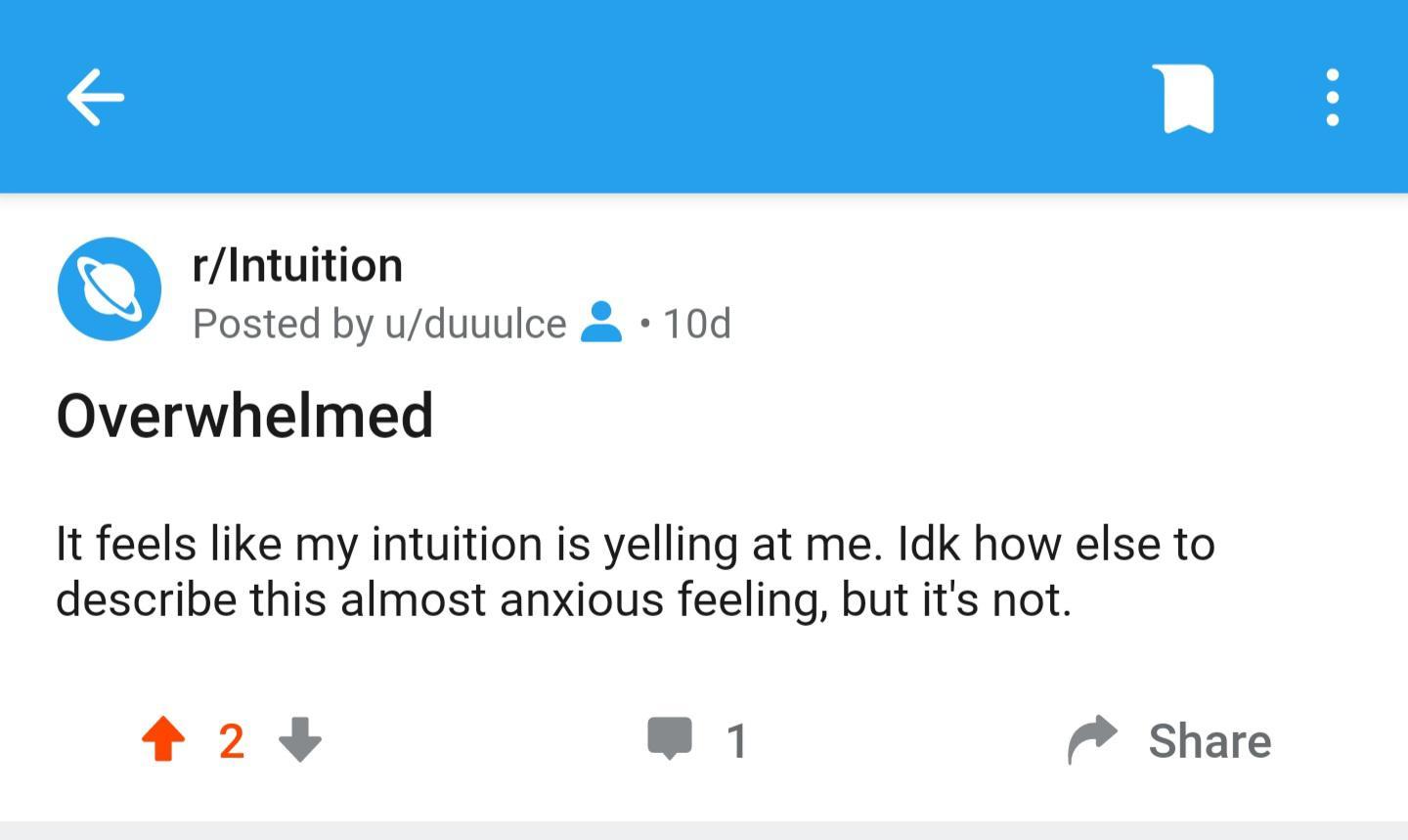Go back using the arrow icon

tap(95, 97)
